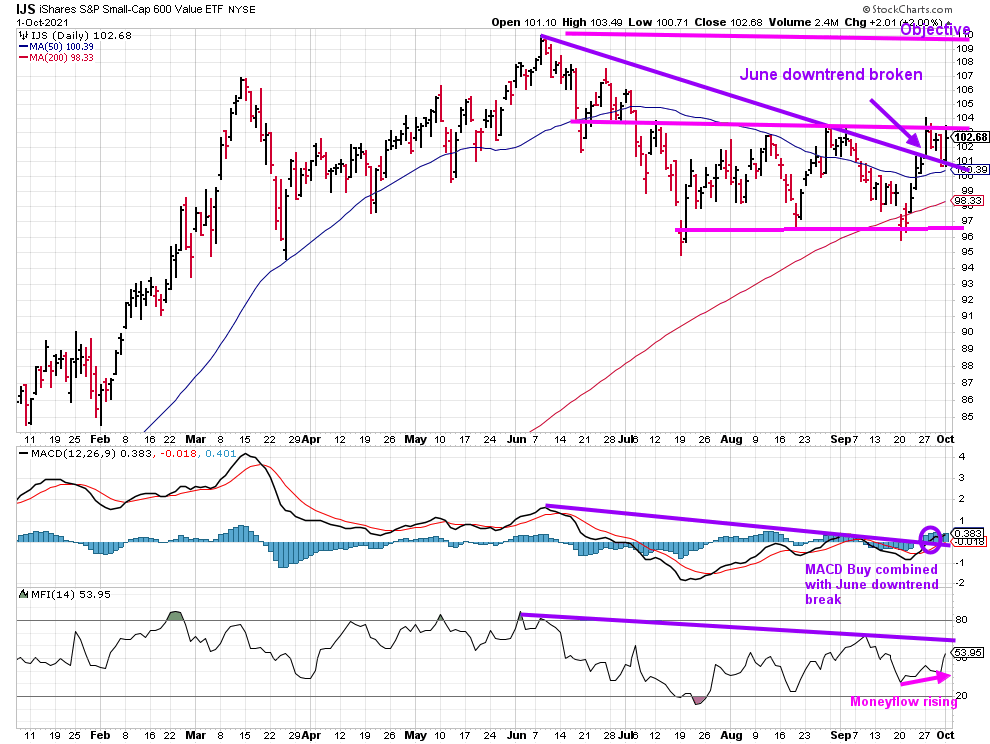Viewport: 990px width, 744px height.
Task: Click the 102.68 last-price tag on the price axis
Action: (970, 137)
